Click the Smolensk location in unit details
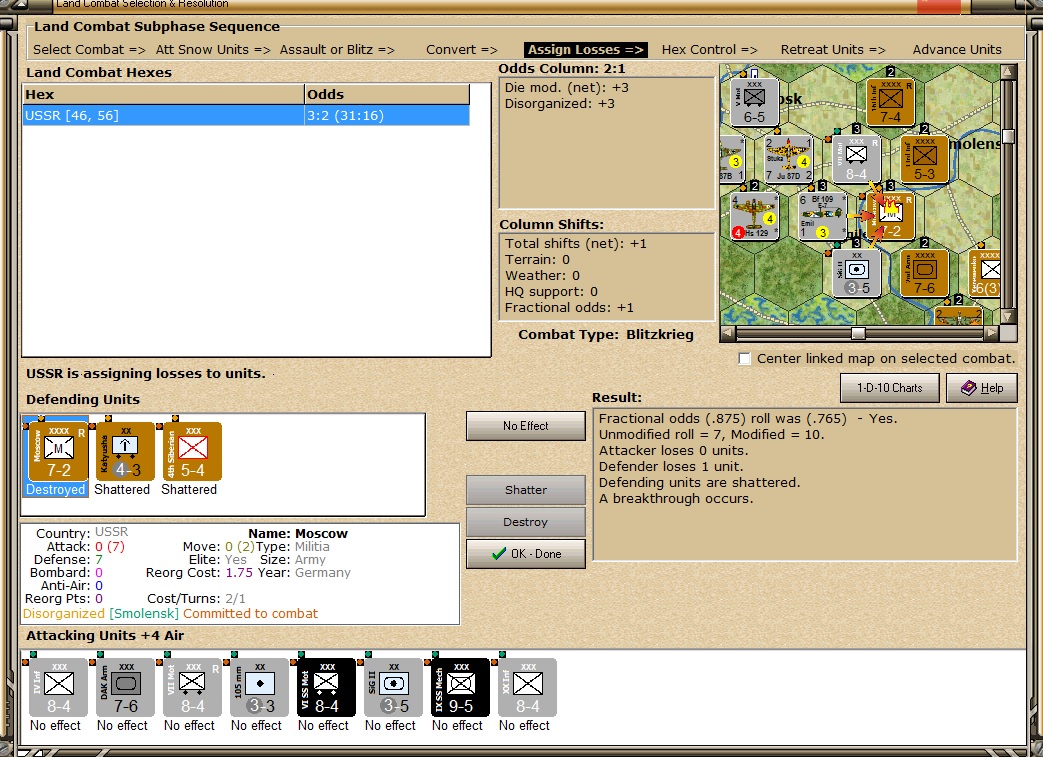This screenshot has height=757, width=1043. click(x=144, y=613)
